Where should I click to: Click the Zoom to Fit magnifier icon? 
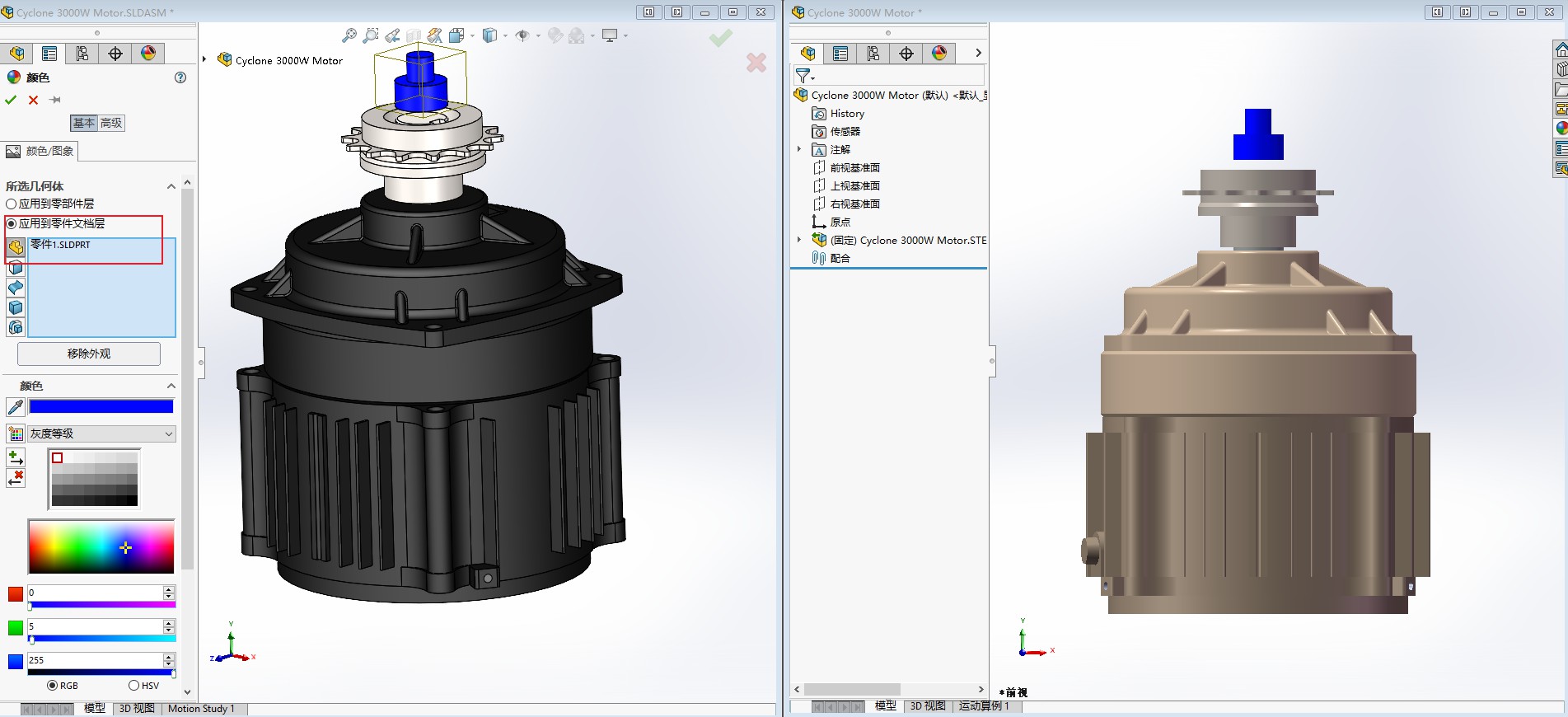pyautogui.click(x=349, y=35)
